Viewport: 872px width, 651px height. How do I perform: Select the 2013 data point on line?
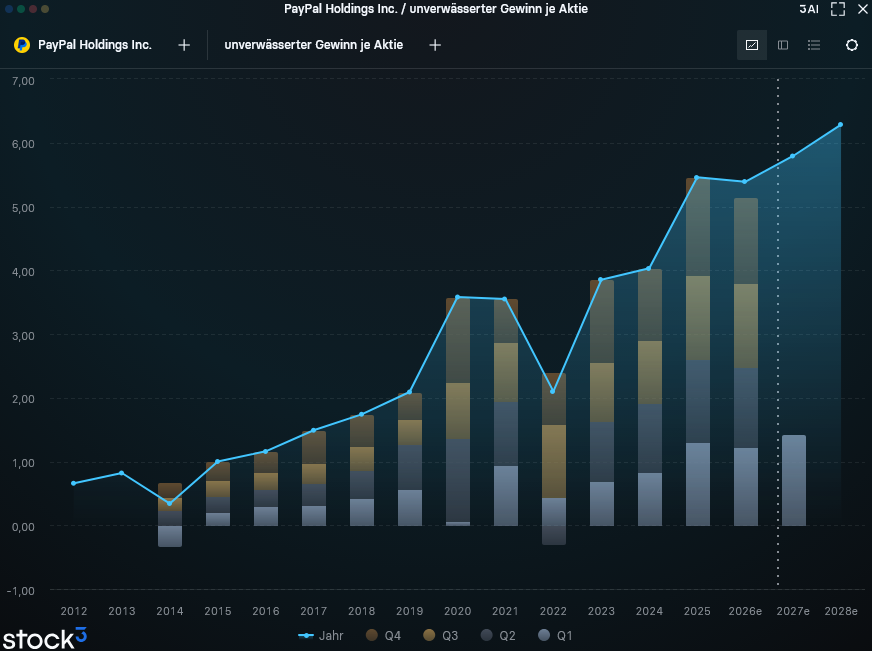tap(122, 473)
